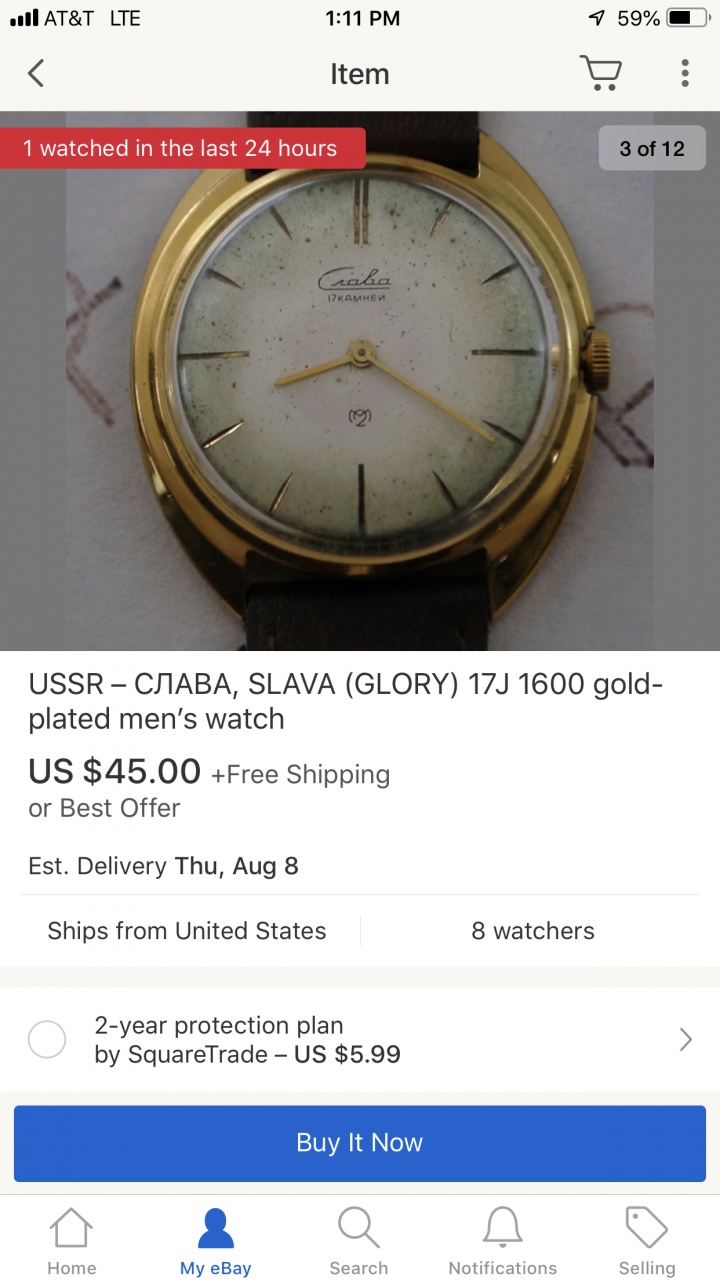The height and width of the screenshot is (1280, 720).
Task: Tap the 3 of 12 image counter
Action: click(652, 149)
